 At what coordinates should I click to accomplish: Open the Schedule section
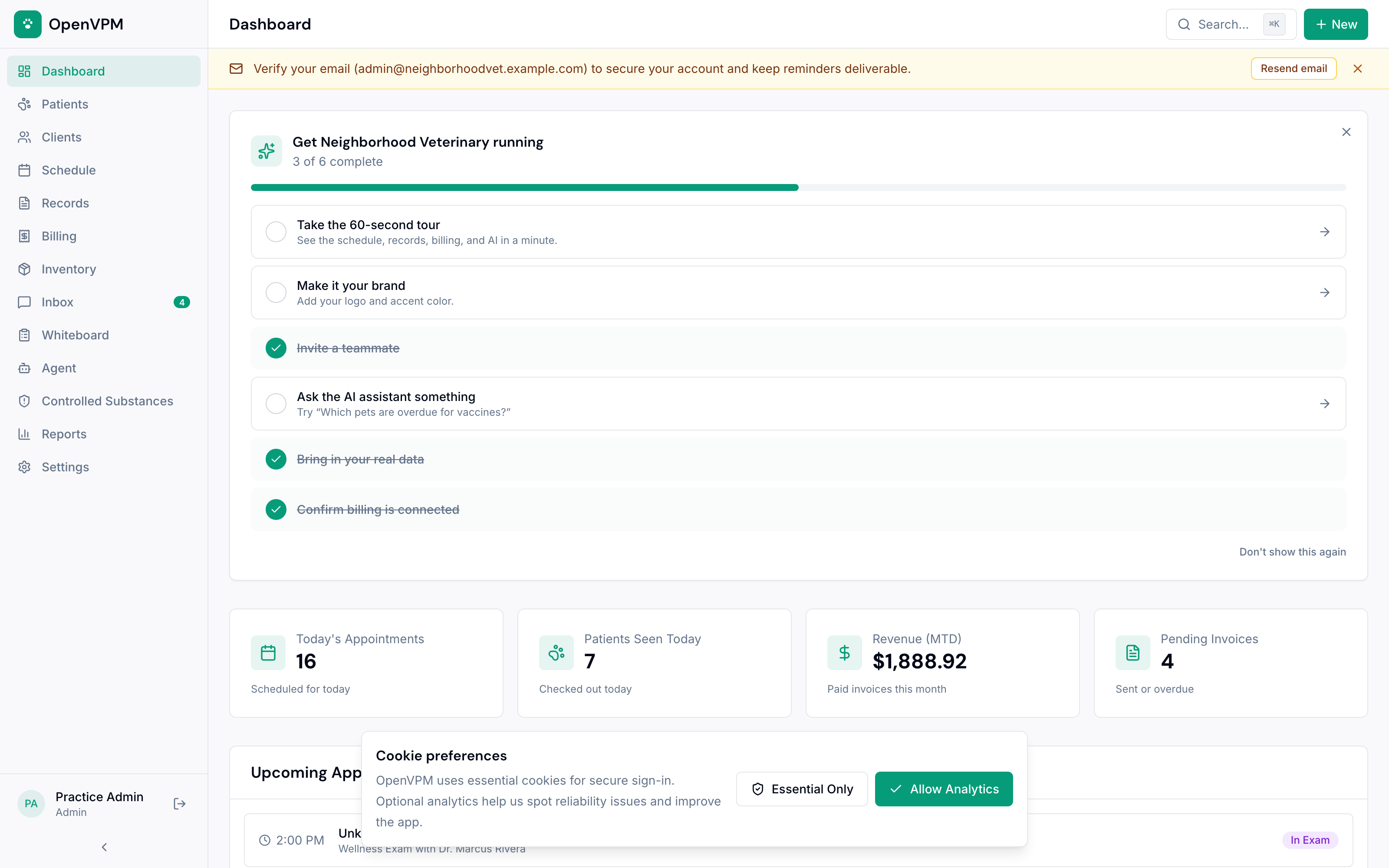(x=104, y=170)
